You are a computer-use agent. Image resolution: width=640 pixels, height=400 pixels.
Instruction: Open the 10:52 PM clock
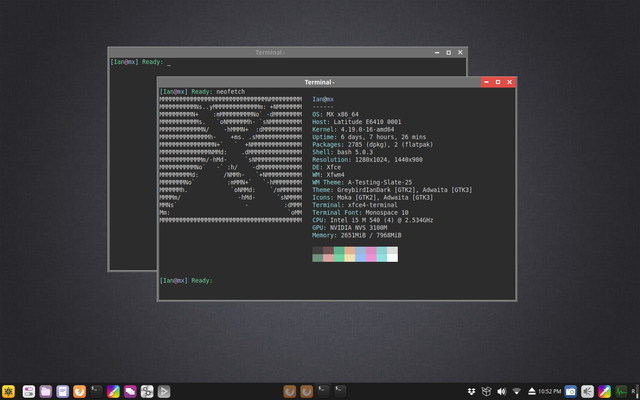[x=549, y=392]
